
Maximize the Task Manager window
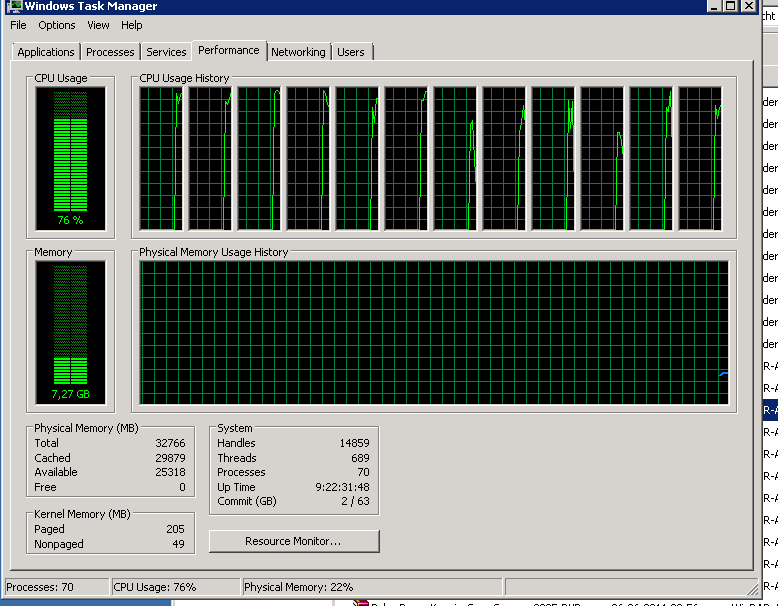point(731,6)
